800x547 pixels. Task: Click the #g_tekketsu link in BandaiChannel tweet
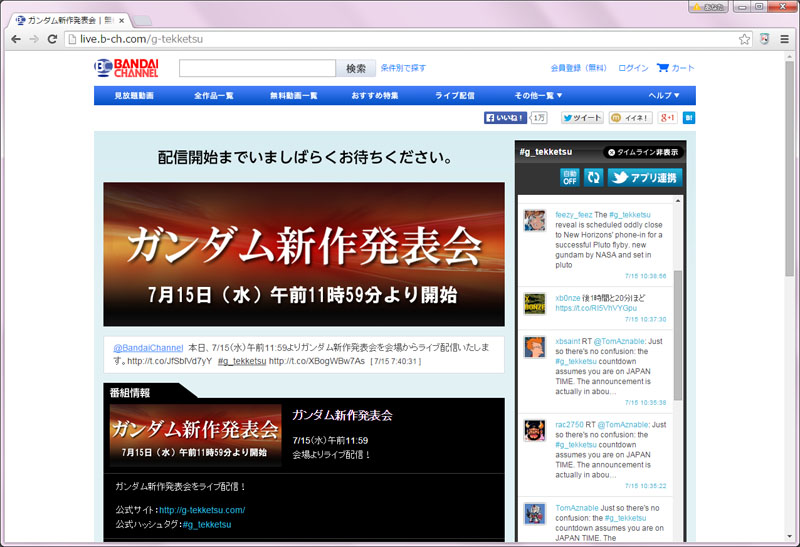pos(242,361)
